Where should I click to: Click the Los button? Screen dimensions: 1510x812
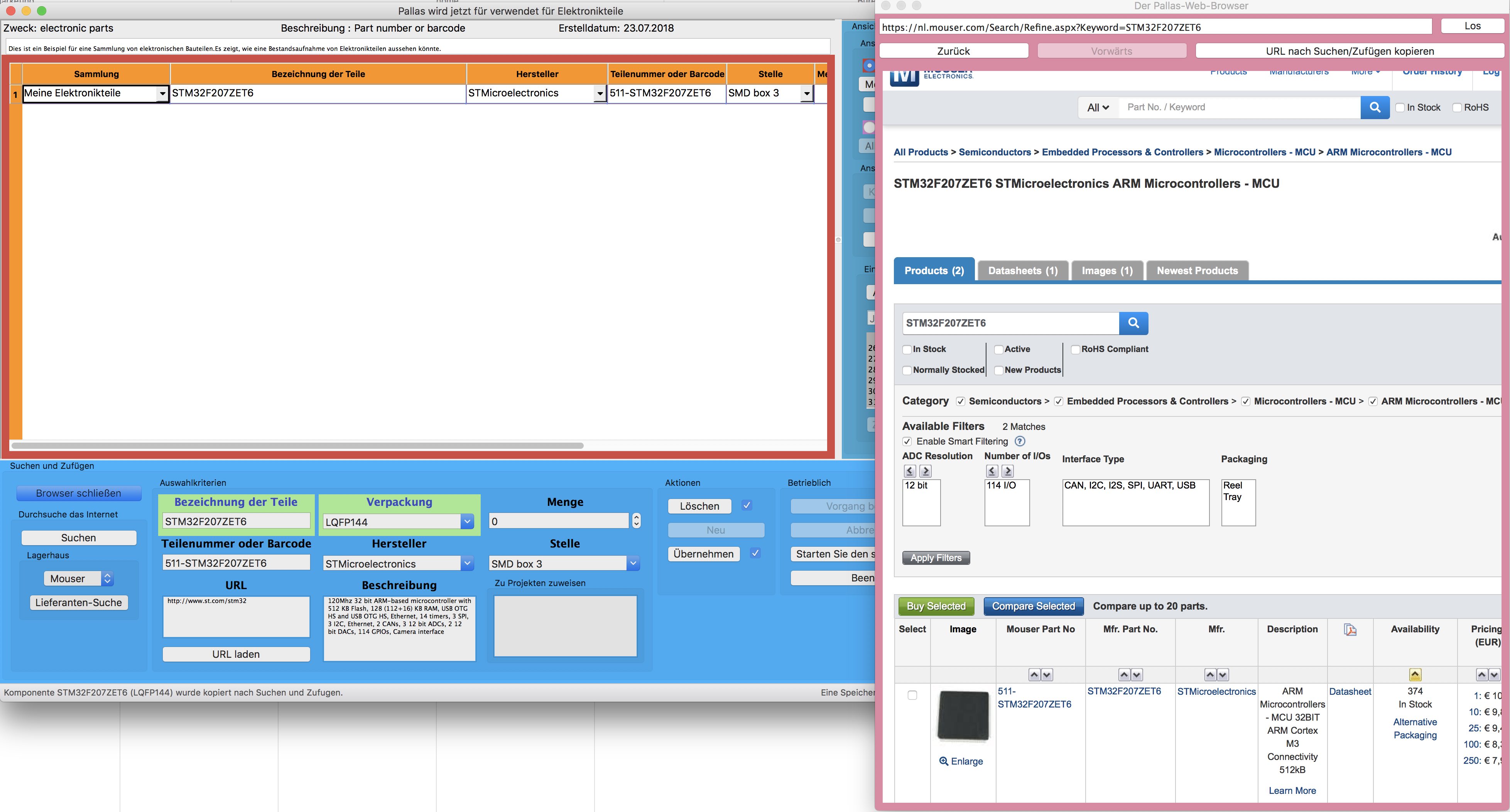click(1473, 26)
